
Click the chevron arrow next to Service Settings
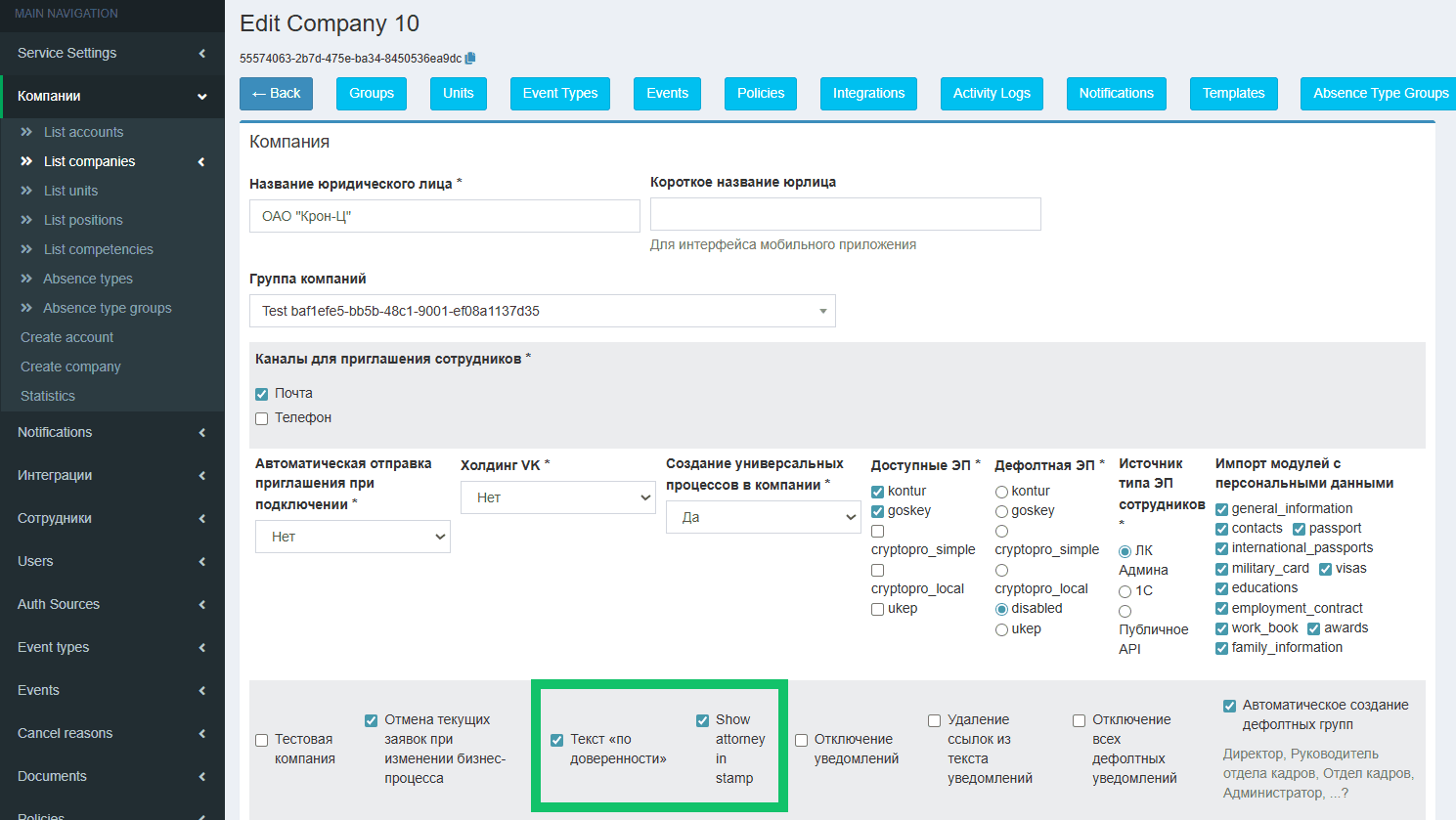(201, 53)
